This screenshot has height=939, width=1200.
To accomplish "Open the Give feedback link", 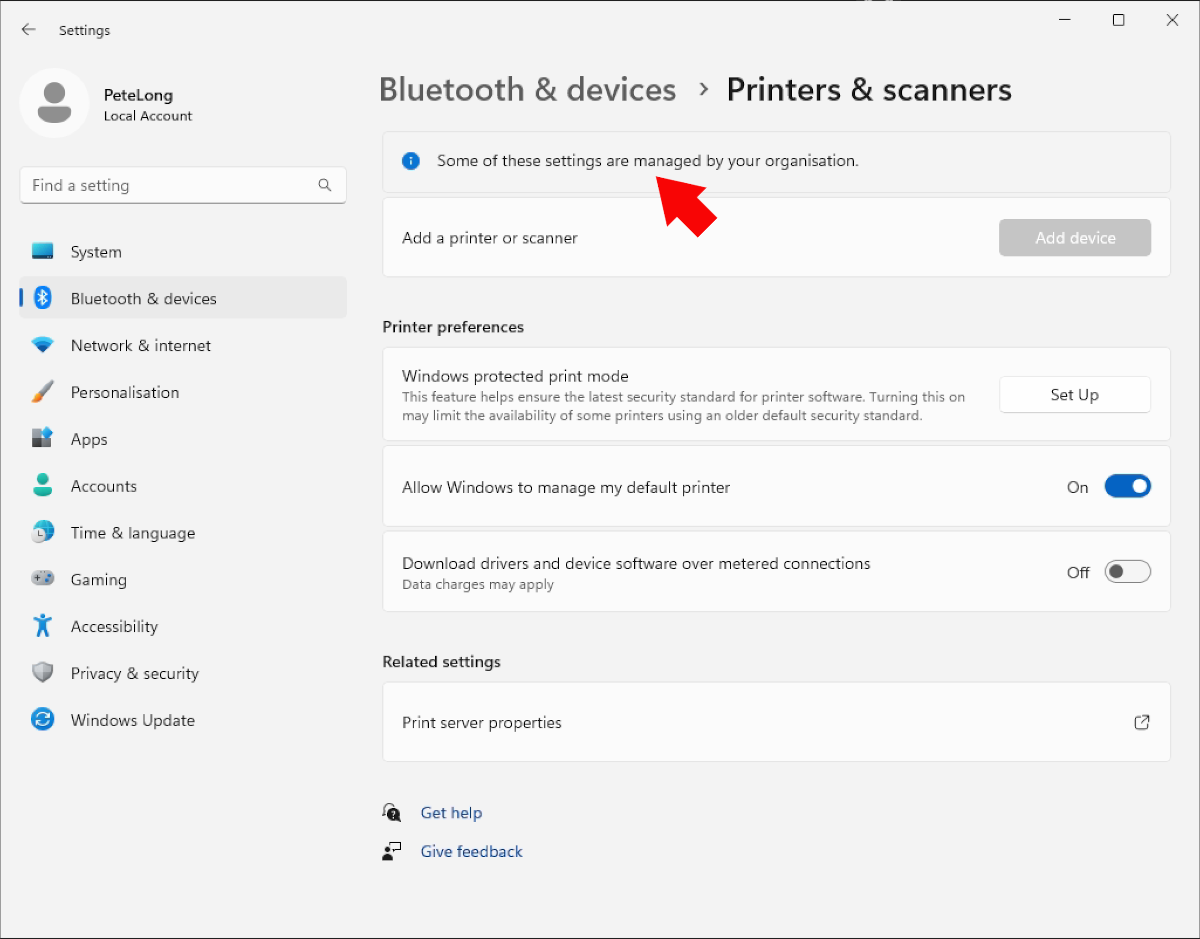I will click(471, 851).
